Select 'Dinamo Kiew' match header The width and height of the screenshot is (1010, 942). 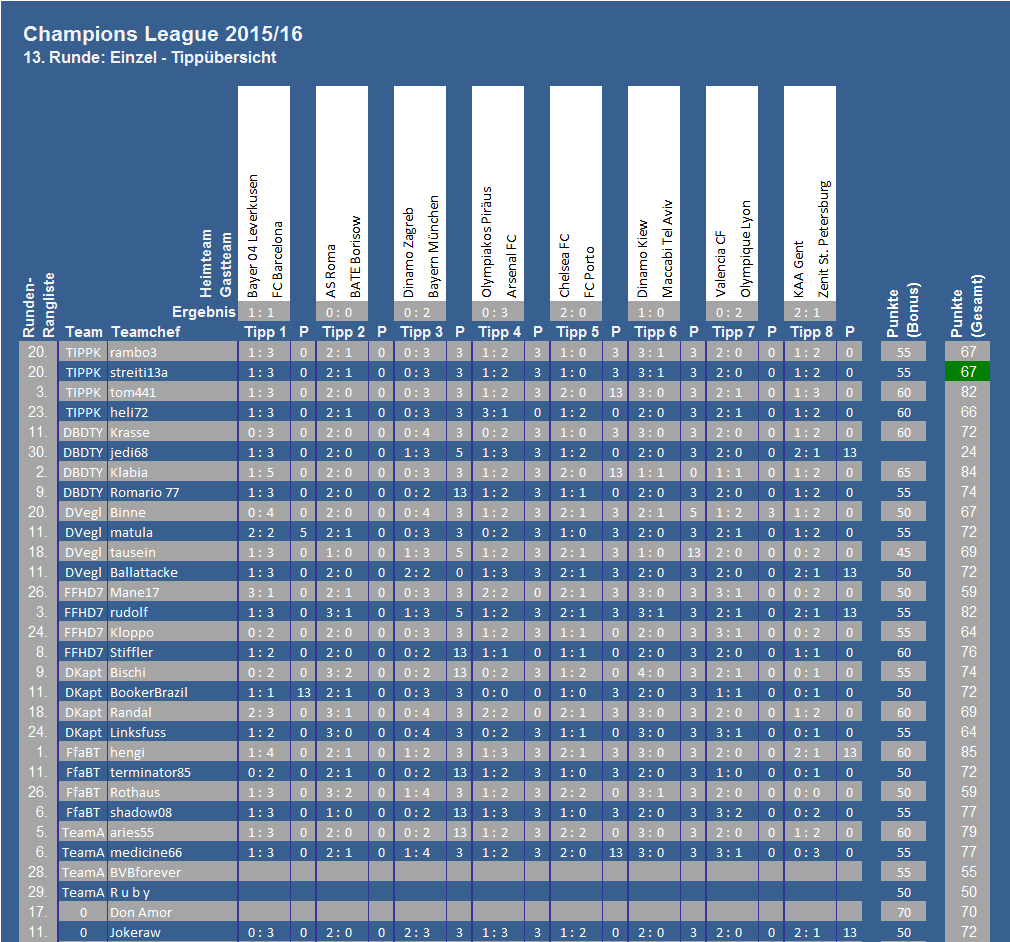point(642,259)
